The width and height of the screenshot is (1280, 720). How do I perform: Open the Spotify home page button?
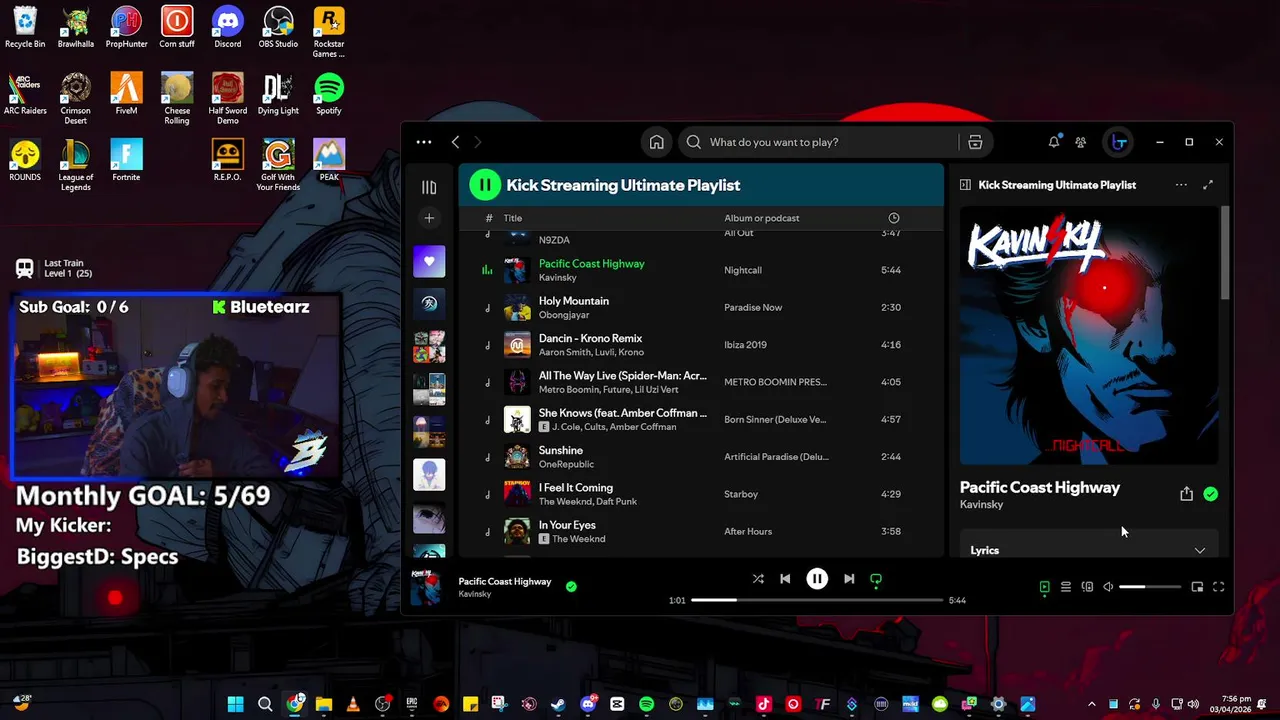(x=656, y=142)
